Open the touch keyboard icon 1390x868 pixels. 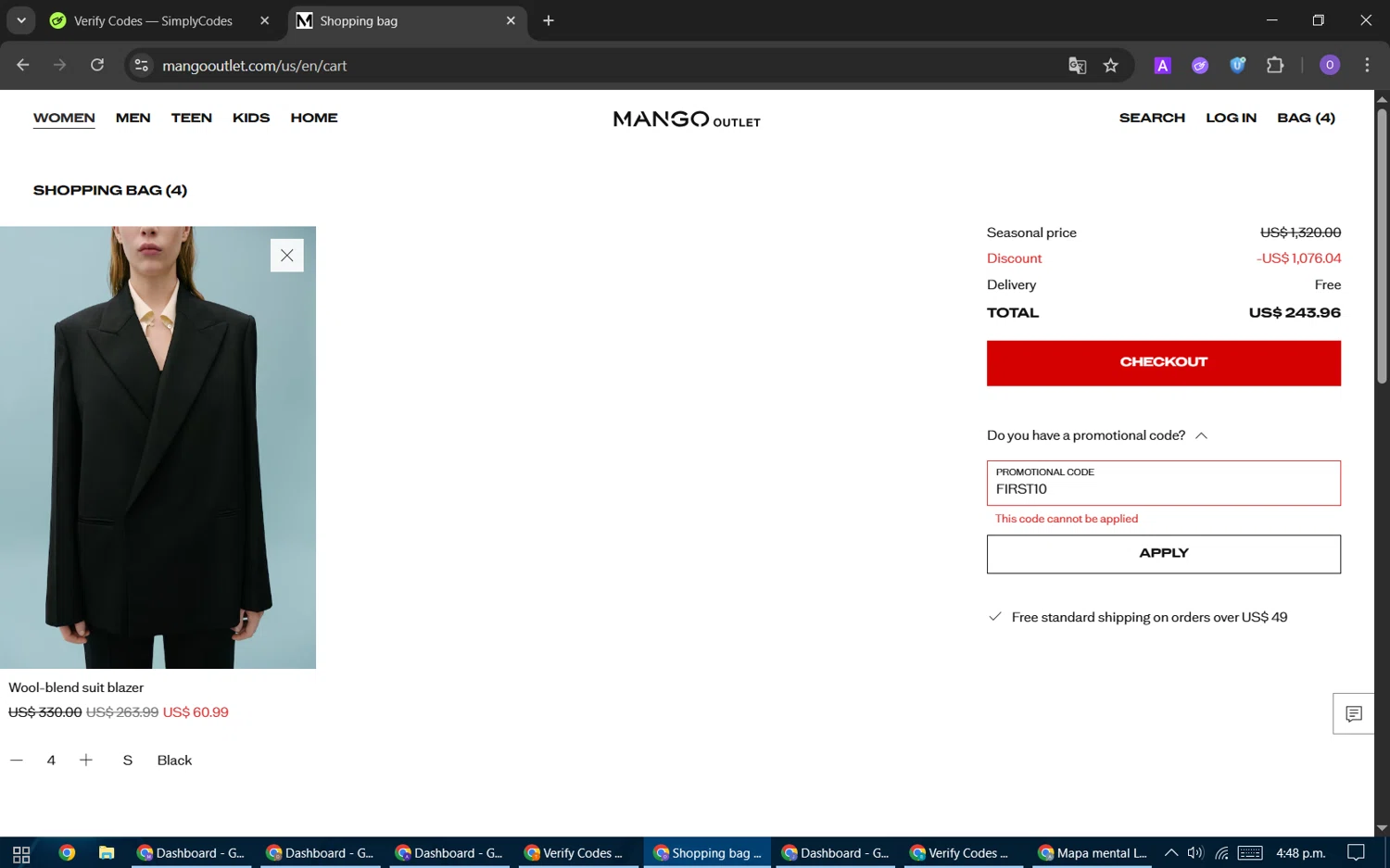1250,853
